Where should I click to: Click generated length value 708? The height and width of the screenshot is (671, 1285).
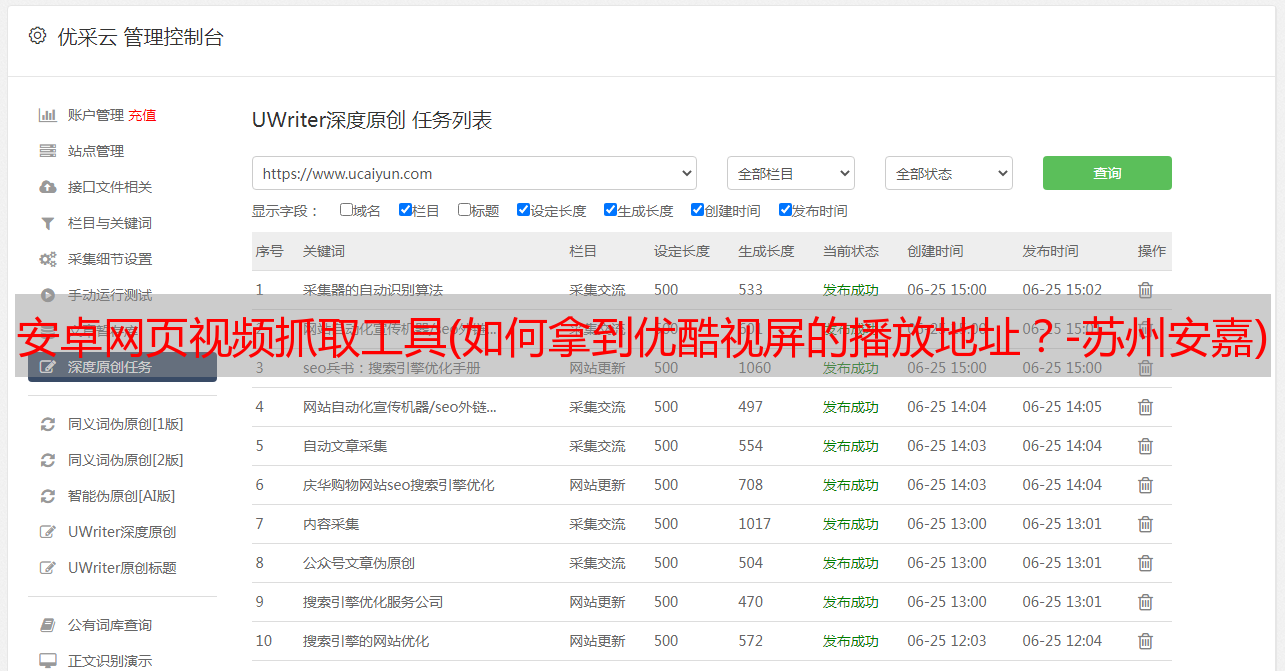click(x=751, y=485)
